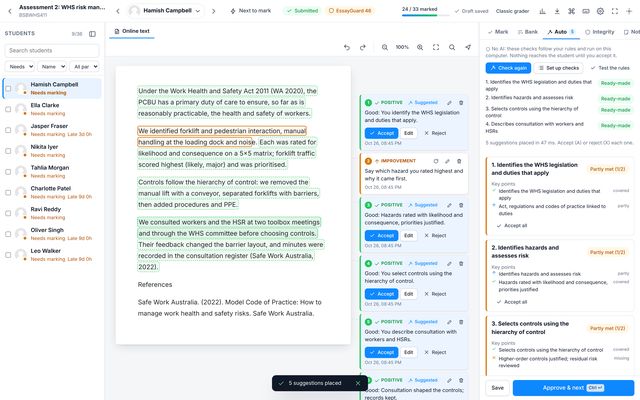640x400 pixels.
Task: Accept all for Identifies hazards criterion
Action: coord(512,302)
